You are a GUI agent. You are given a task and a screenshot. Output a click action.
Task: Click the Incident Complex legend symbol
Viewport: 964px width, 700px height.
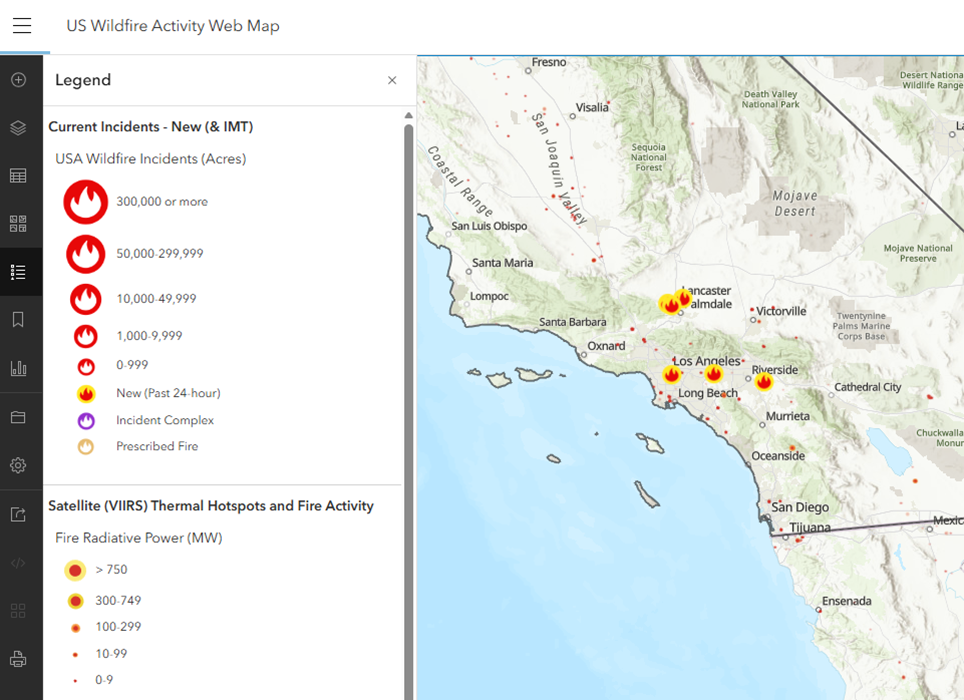click(x=86, y=420)
